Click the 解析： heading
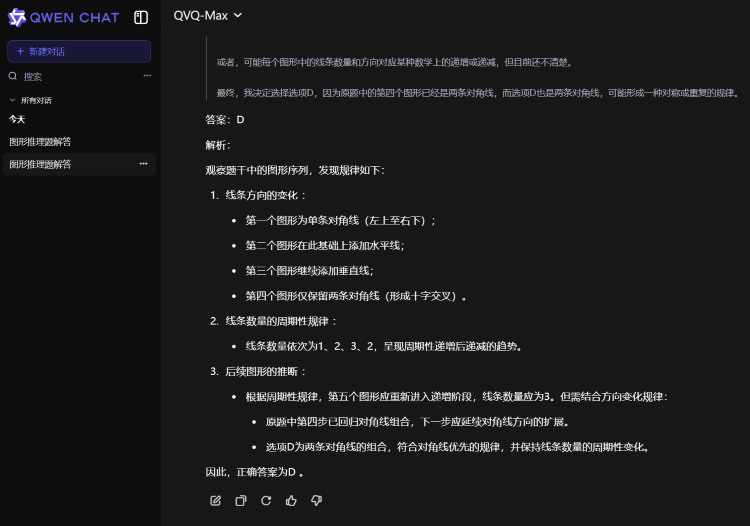 (x=218, y=145)
